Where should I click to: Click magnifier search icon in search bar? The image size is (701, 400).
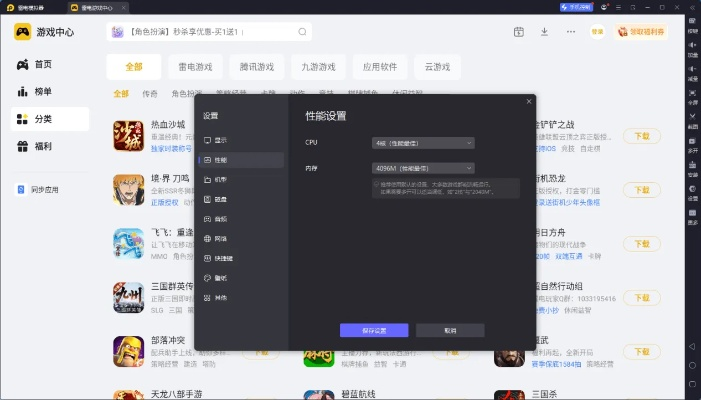pyautogui.click(x=302, y=32)
